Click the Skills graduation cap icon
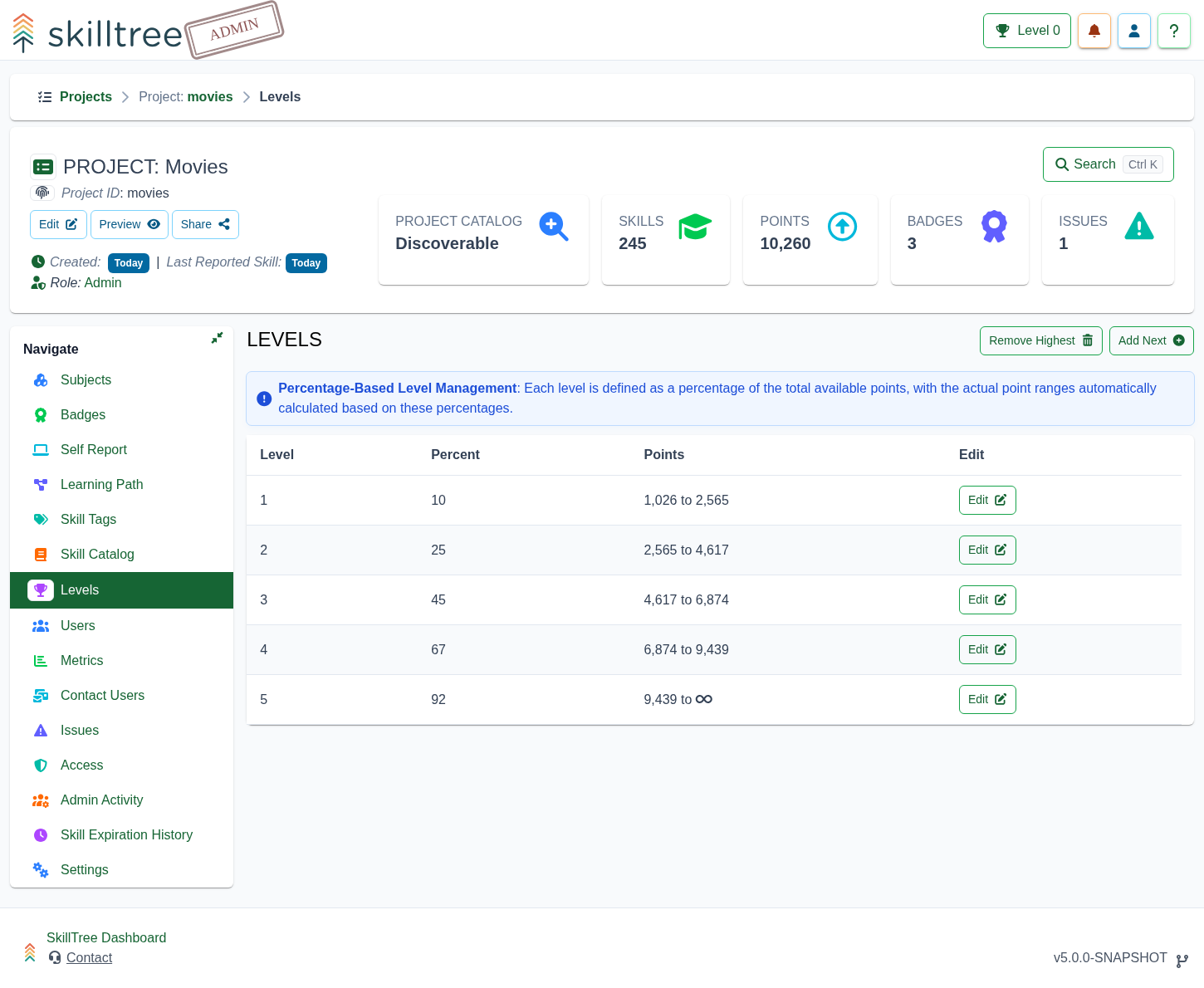Screen dimensions: 1204x988 pyautogui.click(x=695, y=226)
